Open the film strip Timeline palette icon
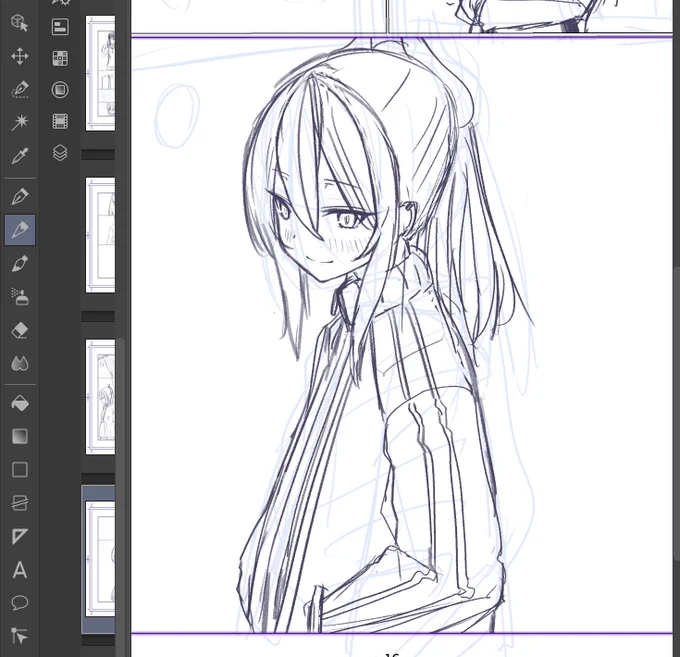Screen dimensions: 680x657 coord(60,121)
